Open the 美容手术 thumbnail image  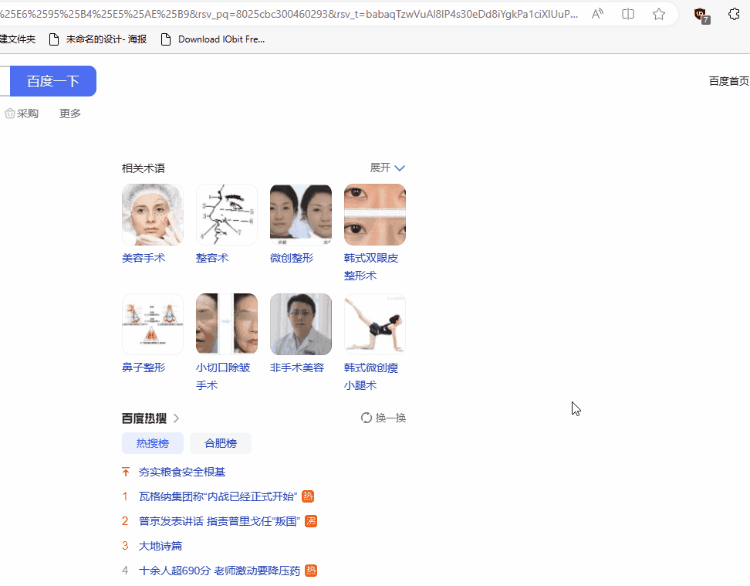coord(153,215)
